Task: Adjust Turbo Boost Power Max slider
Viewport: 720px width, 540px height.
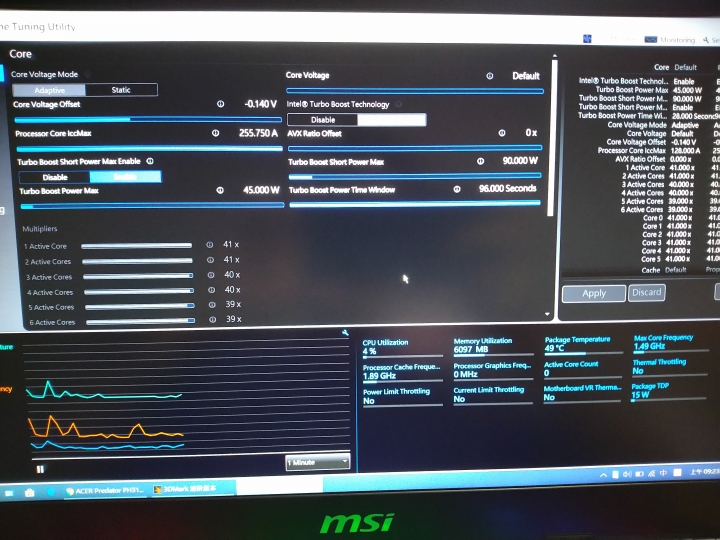Action: [152, 206]
